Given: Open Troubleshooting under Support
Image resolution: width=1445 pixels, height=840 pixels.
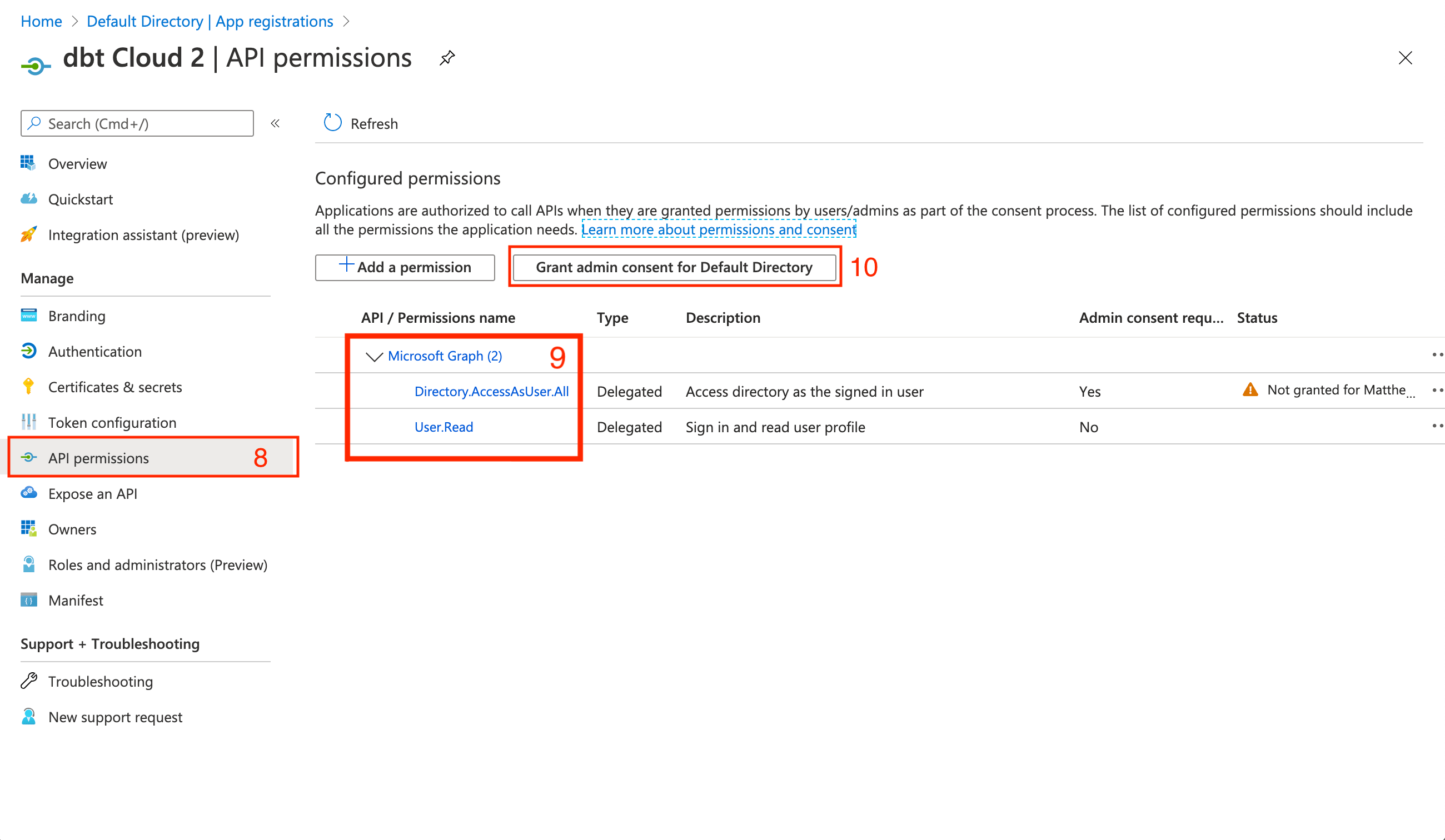Looking at the screenshot, I should 101,681.
